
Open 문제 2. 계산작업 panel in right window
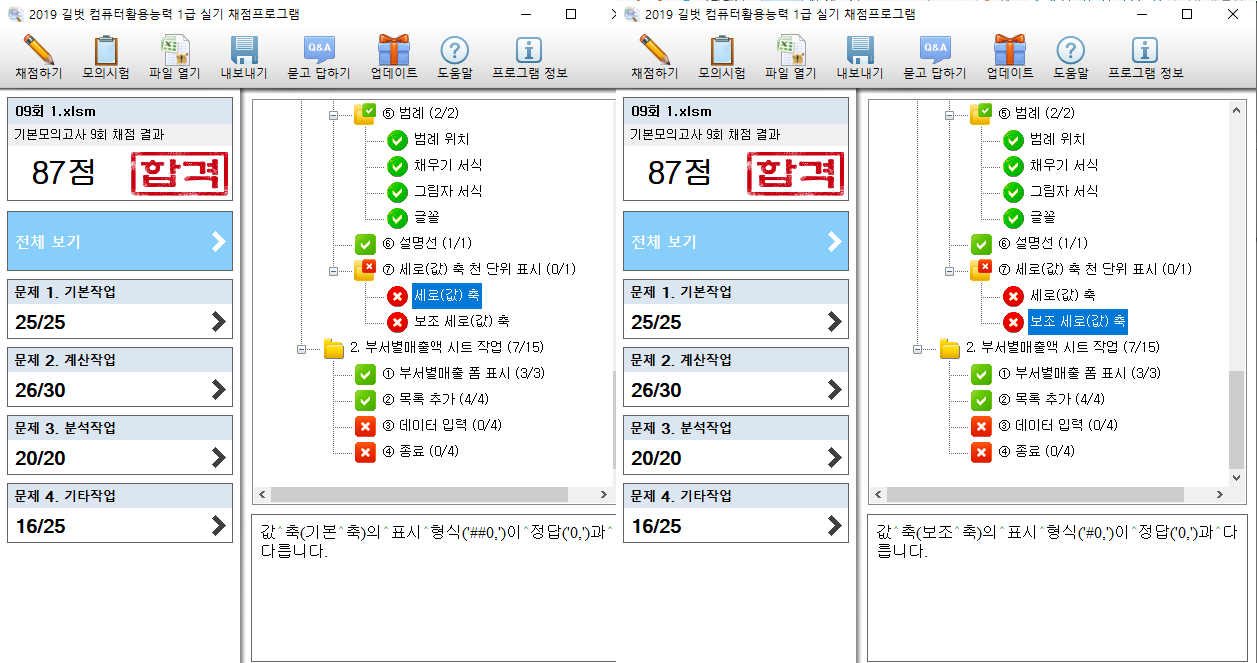735,376
